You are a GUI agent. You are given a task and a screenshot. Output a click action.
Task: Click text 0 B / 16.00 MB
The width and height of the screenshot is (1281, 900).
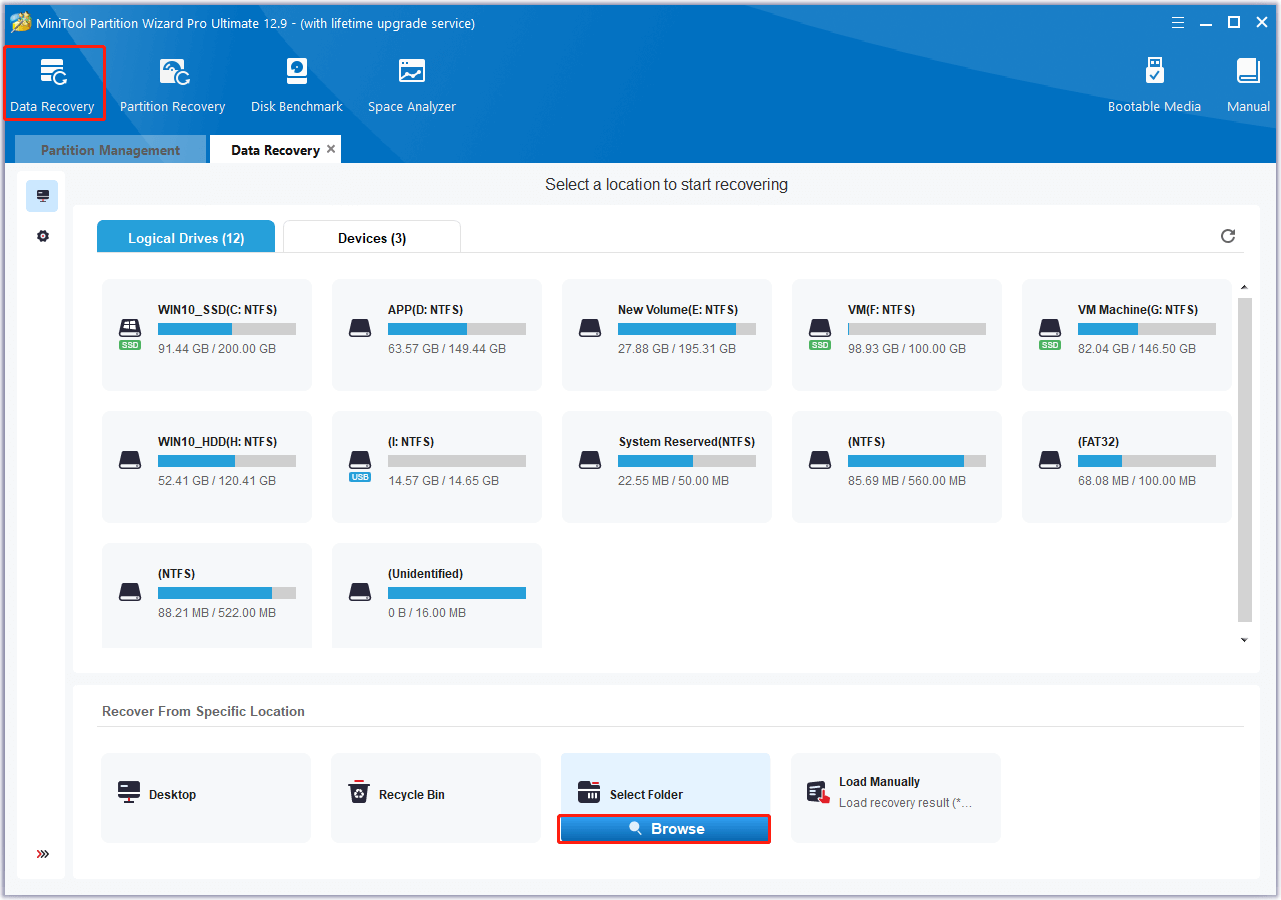click(427, 613)
